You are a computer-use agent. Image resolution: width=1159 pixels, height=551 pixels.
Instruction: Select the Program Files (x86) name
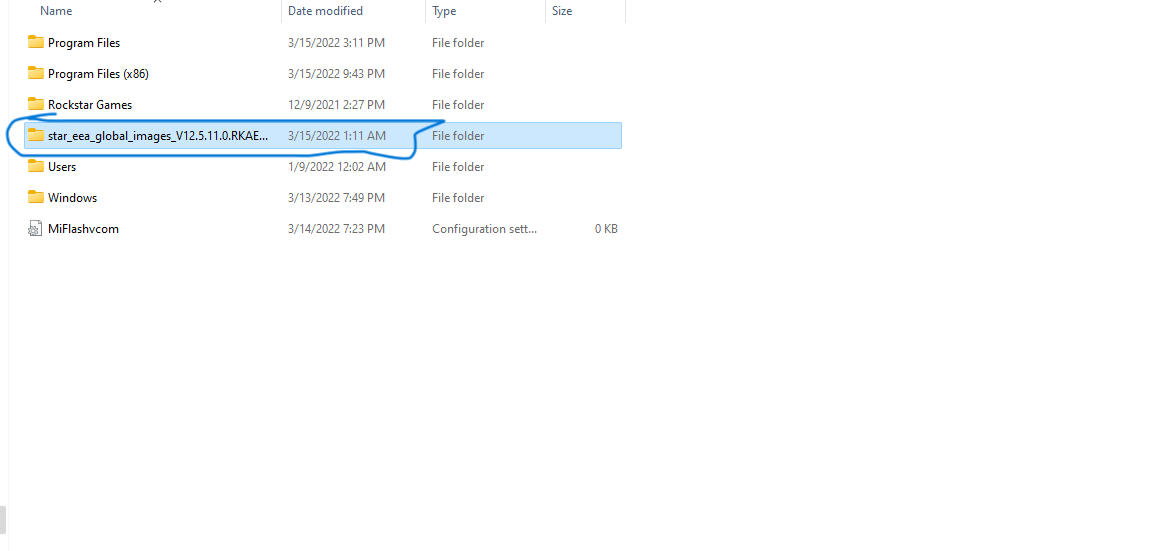click(x=99, y=74)
